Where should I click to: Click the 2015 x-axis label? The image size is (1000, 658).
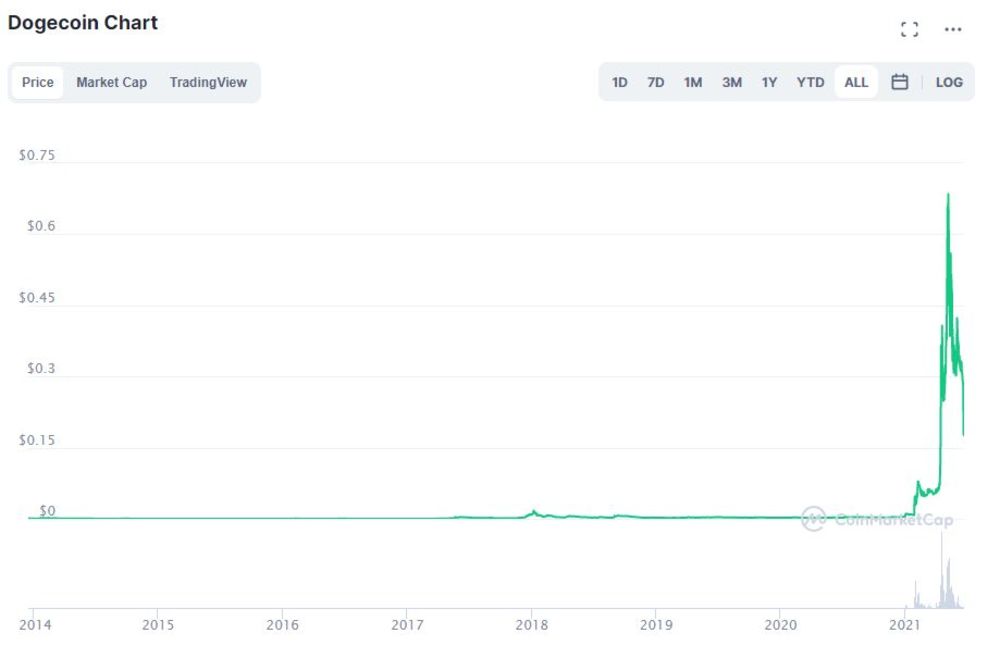158,625
